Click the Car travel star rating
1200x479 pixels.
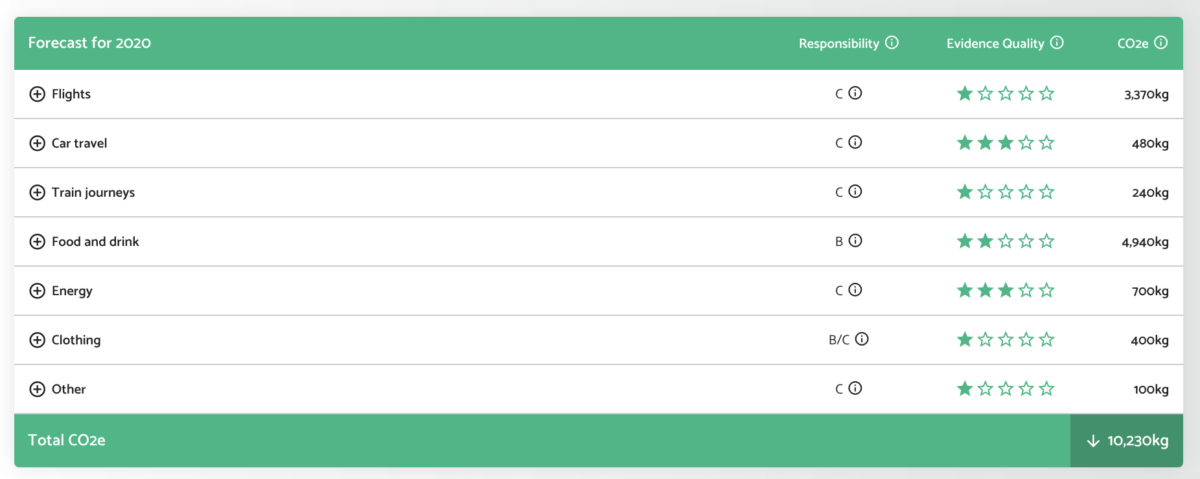tap(1005, 143)
